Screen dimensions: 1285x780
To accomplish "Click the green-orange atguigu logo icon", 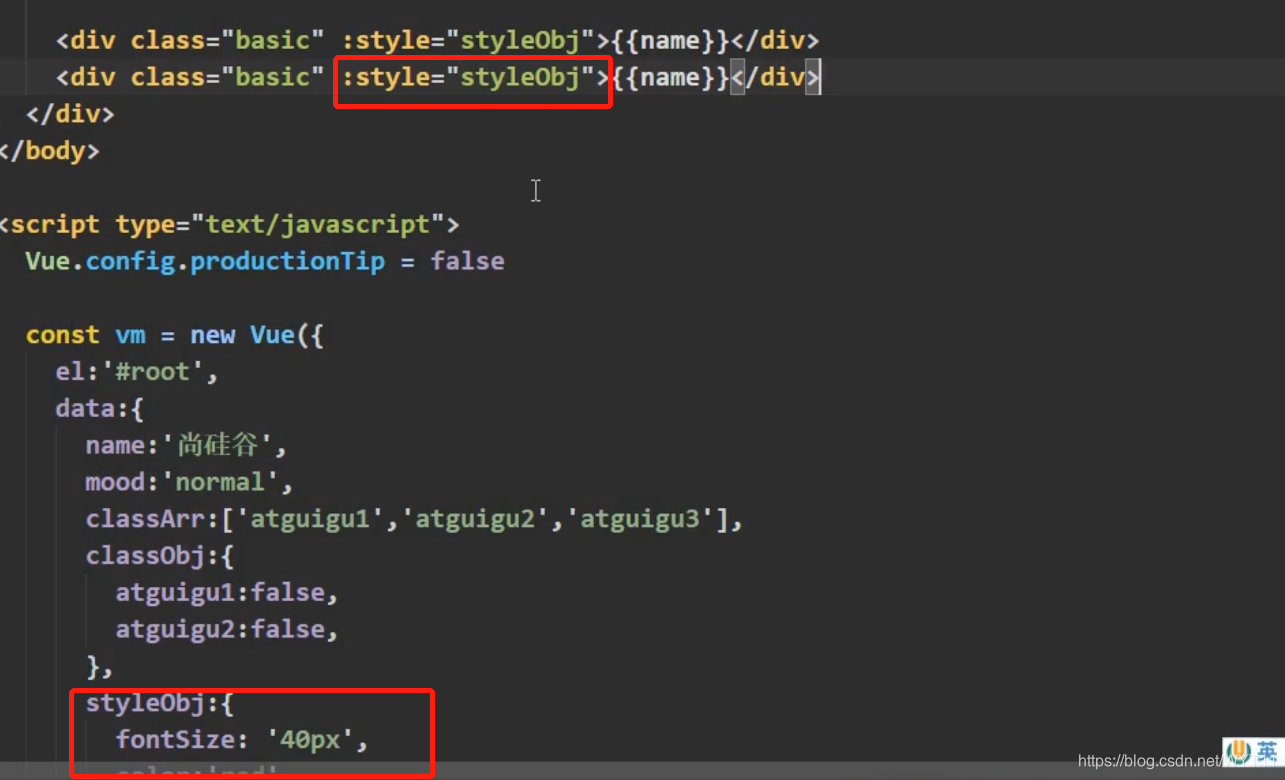I will 1239,752.
